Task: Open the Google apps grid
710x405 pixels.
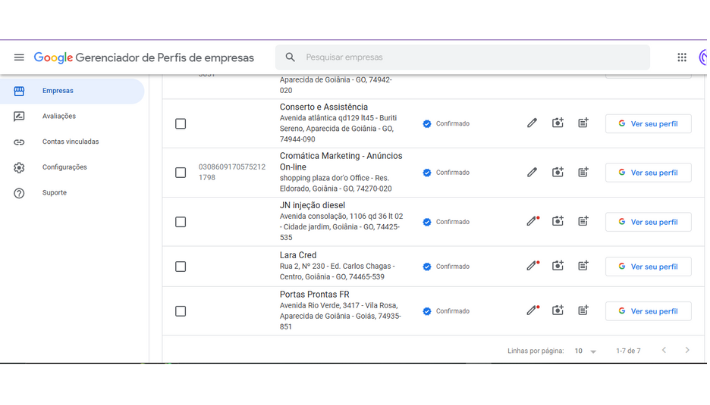Action: pyautogui.click(x=681, y=58)
